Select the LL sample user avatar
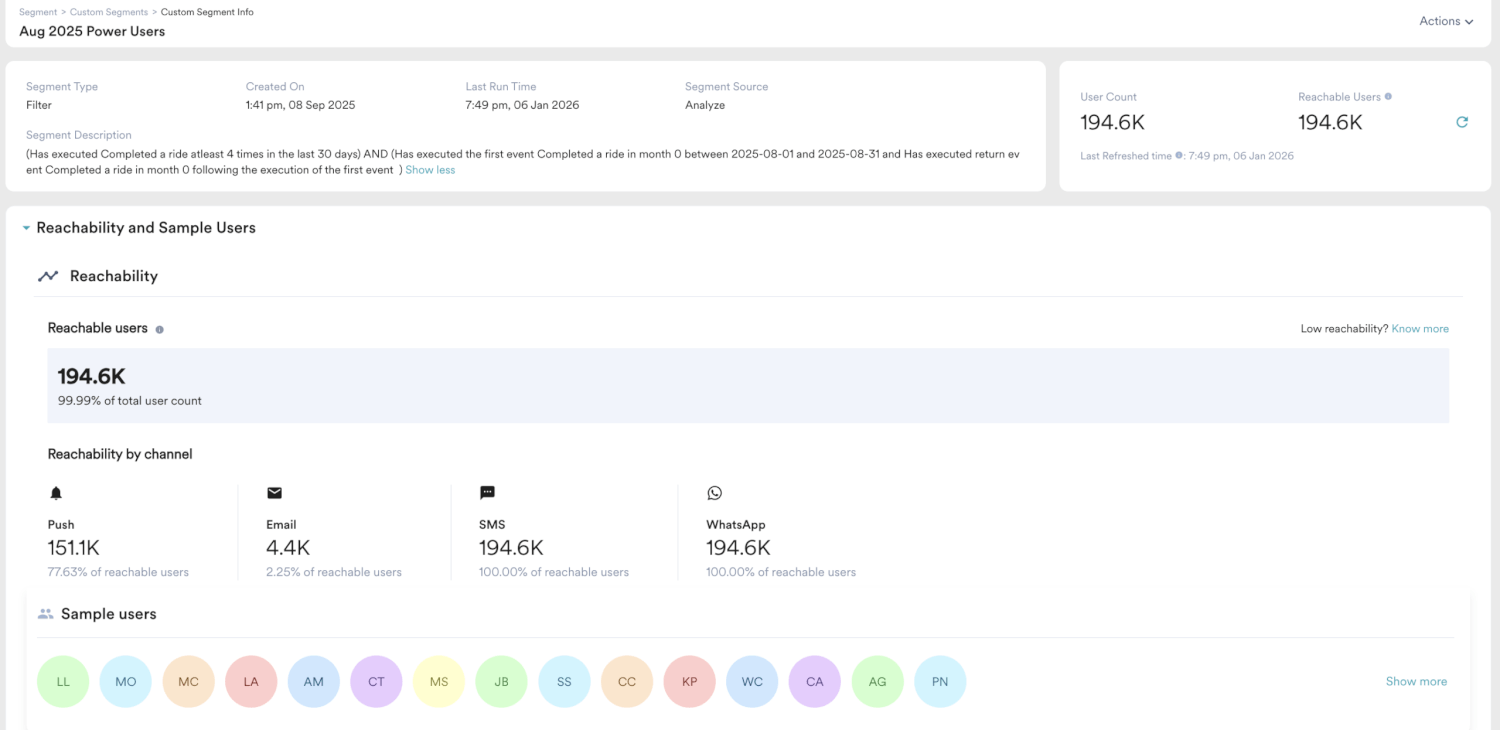 (x=63, y=682)
